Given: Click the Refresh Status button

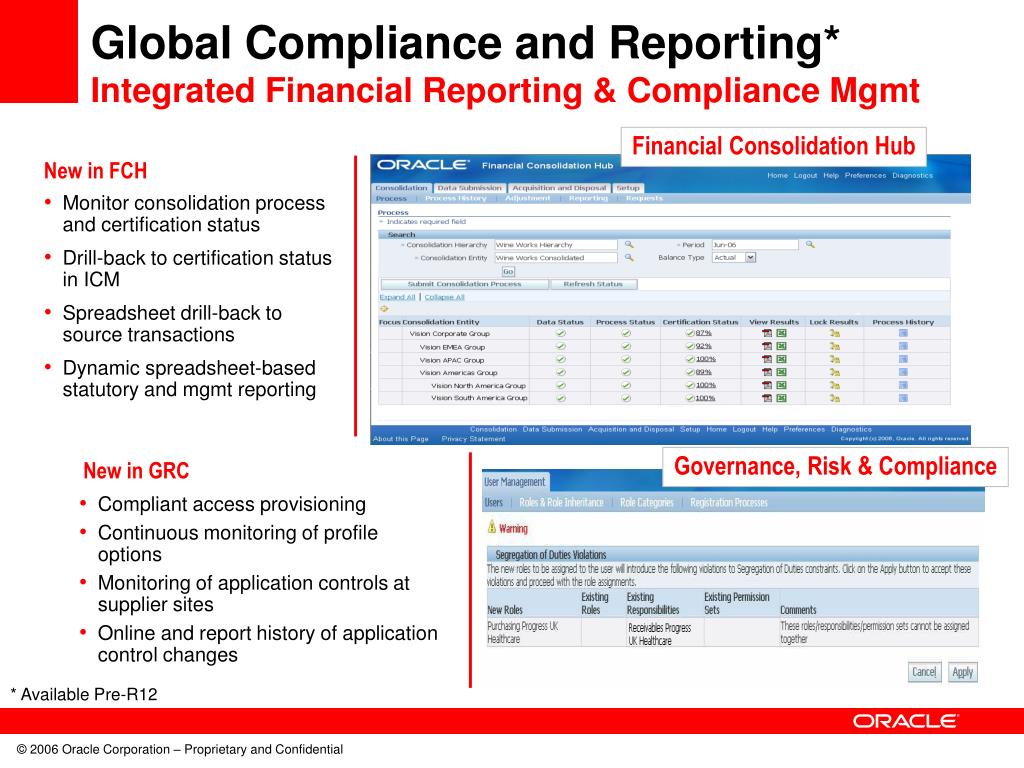Looking at the screenshot, I should click(593, 284).
